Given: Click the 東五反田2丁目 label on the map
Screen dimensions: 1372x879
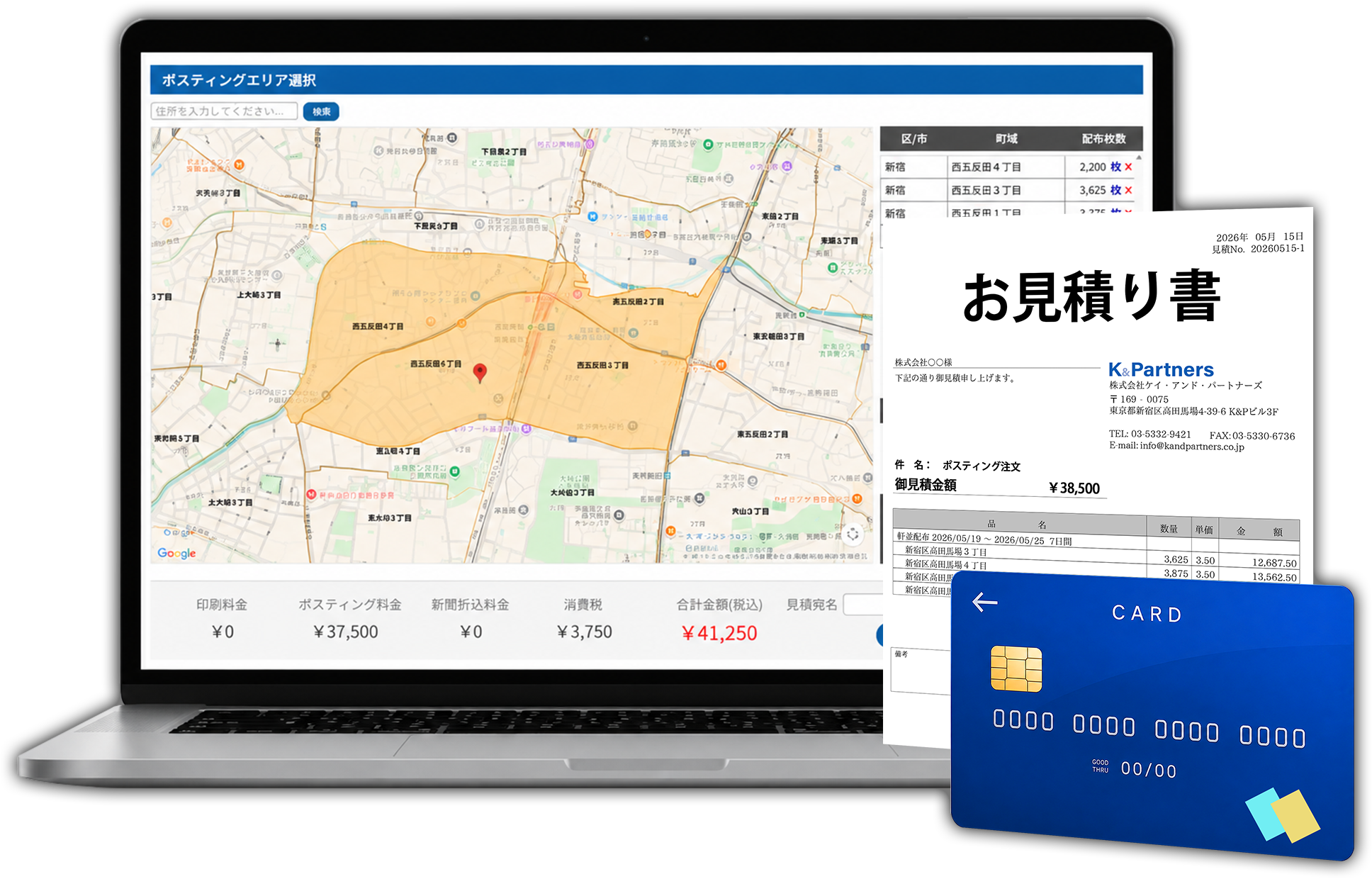Looking at the screenshot, I should pos(763,434).
